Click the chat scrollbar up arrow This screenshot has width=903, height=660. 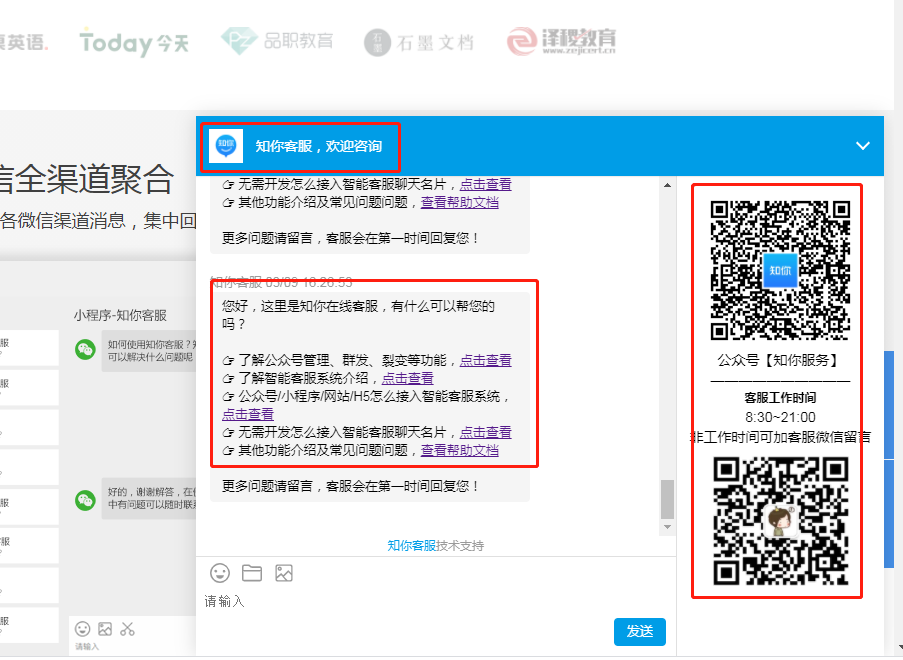pos(667,185)
